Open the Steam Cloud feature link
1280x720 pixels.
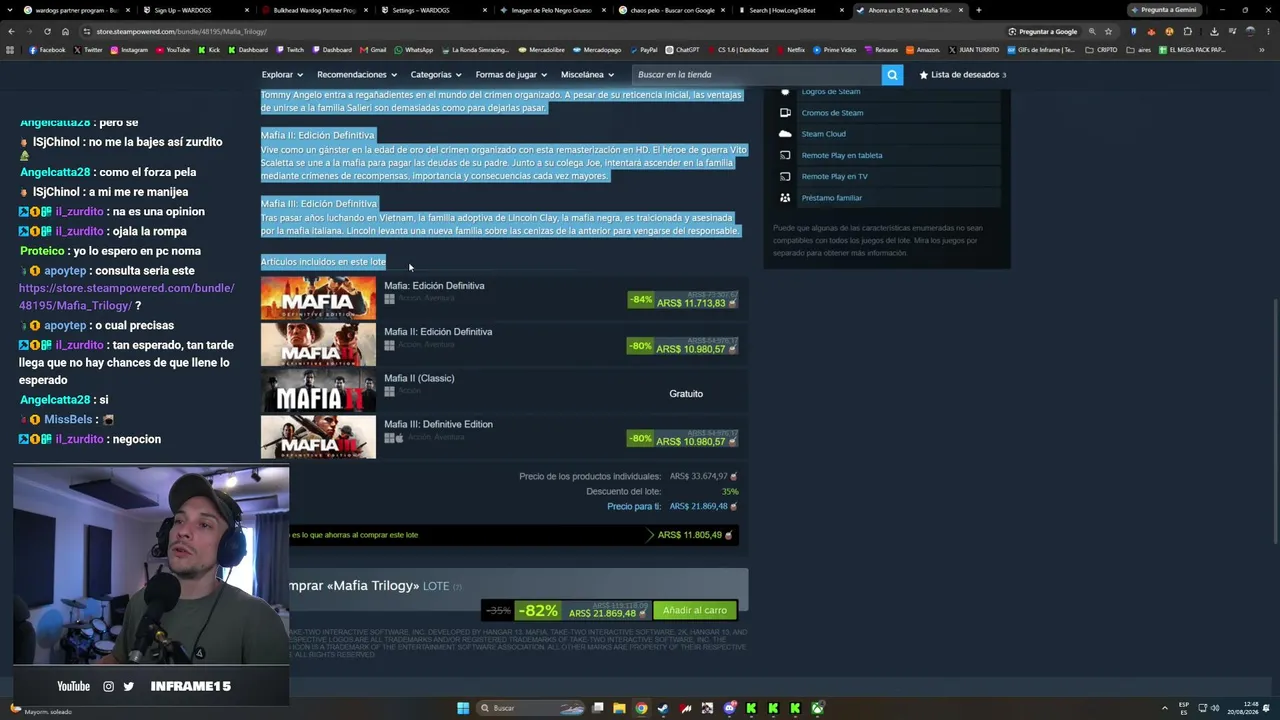(823, 134)
